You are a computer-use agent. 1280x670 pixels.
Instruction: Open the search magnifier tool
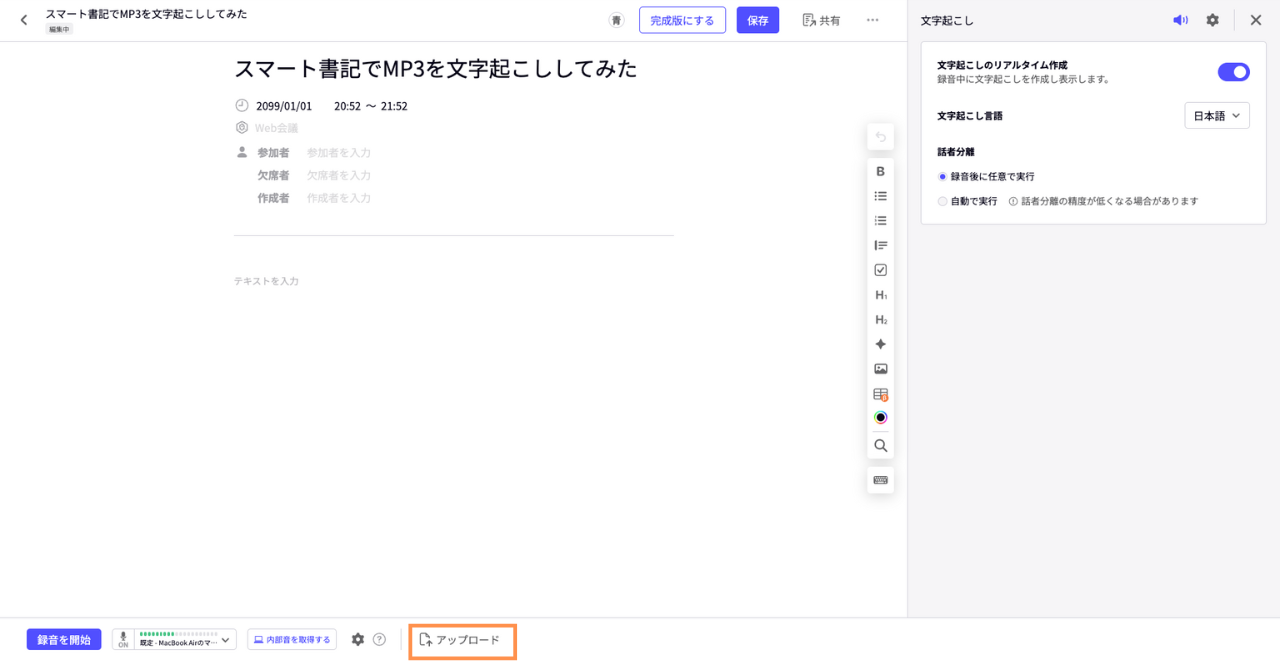880,446
